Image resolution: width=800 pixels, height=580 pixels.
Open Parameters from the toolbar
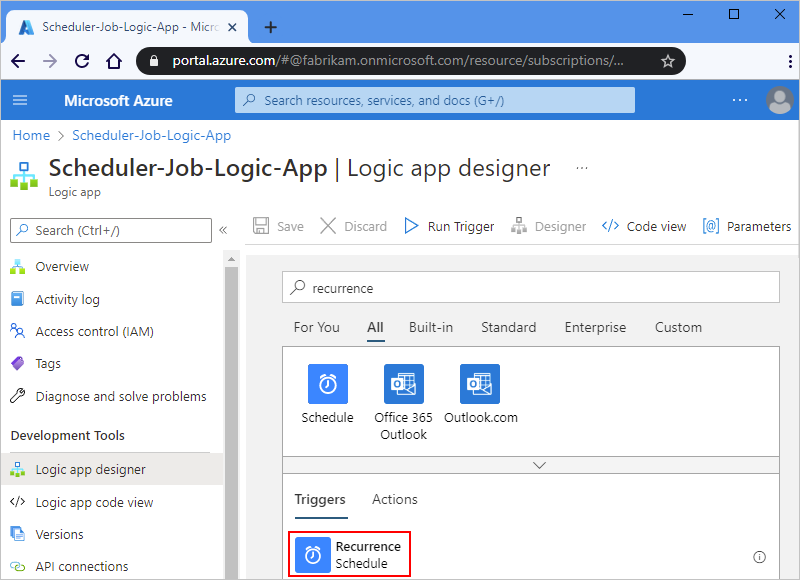pyautogui.click(x=746, y=226)
